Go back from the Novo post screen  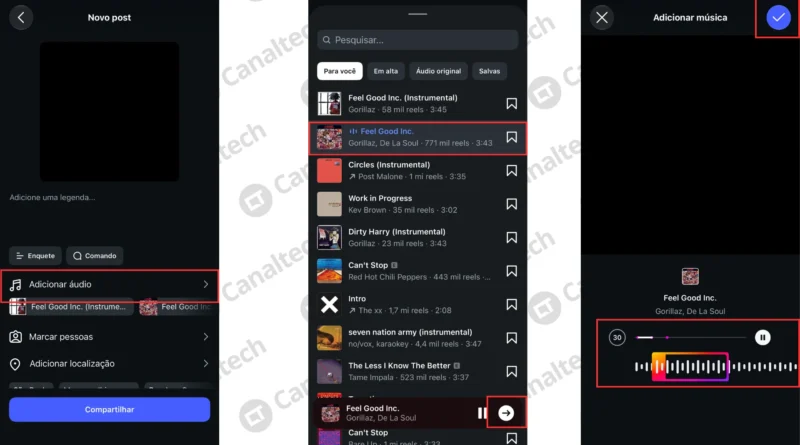tap(21, 17)
